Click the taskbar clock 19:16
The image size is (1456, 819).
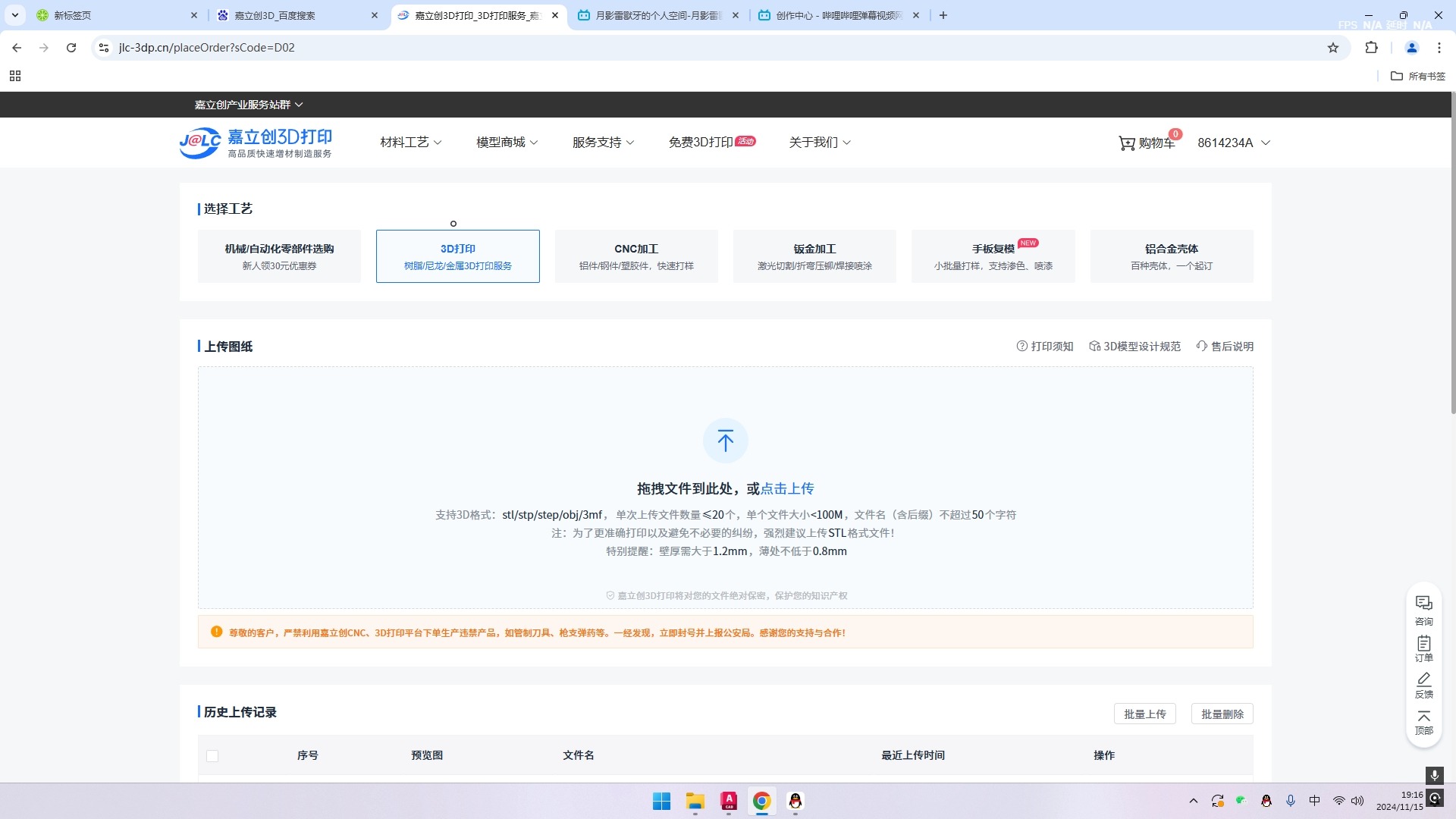point(1400,801)
